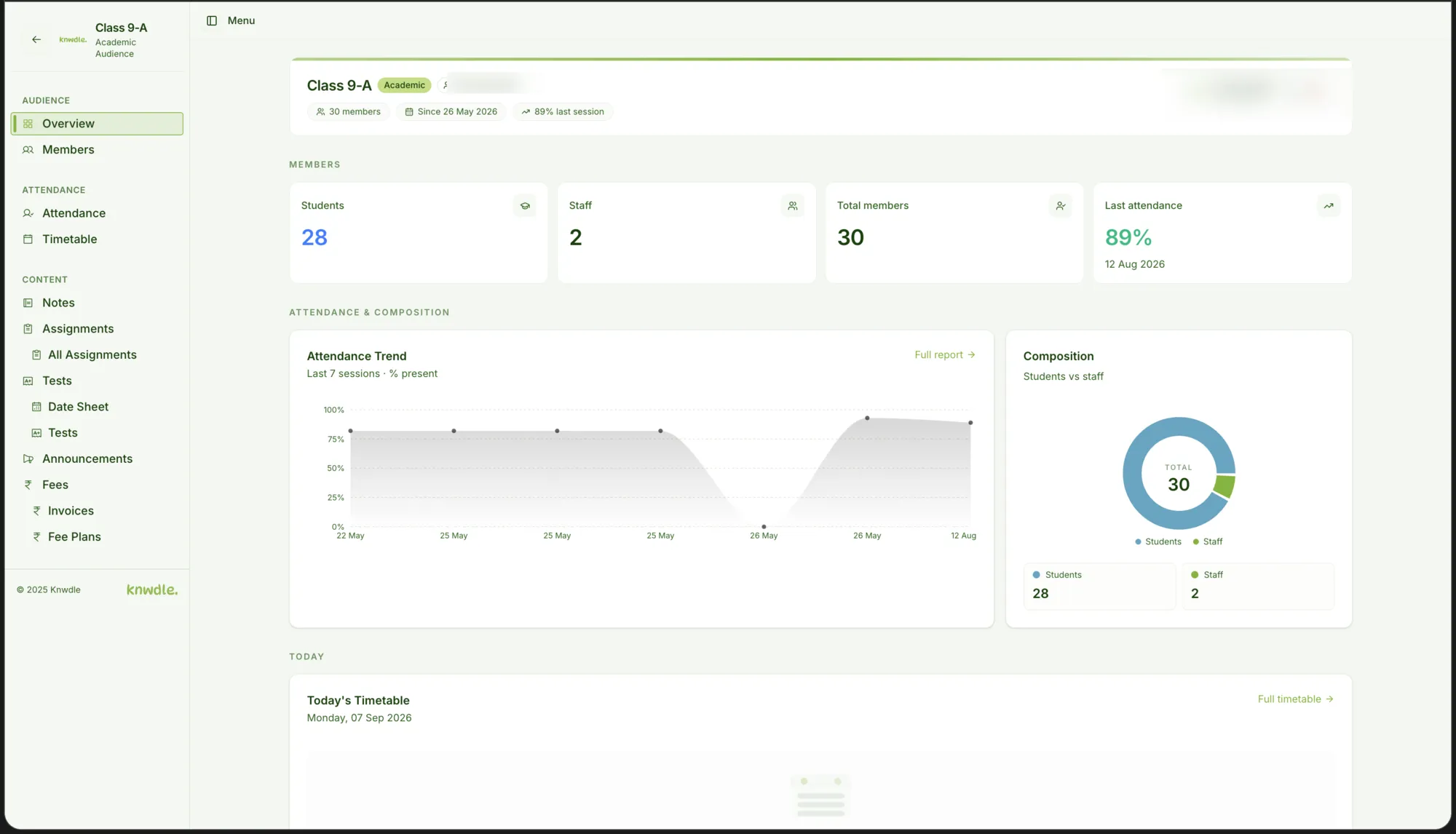Click the Fee Plans rupee icon

click(x=36, y=537)
